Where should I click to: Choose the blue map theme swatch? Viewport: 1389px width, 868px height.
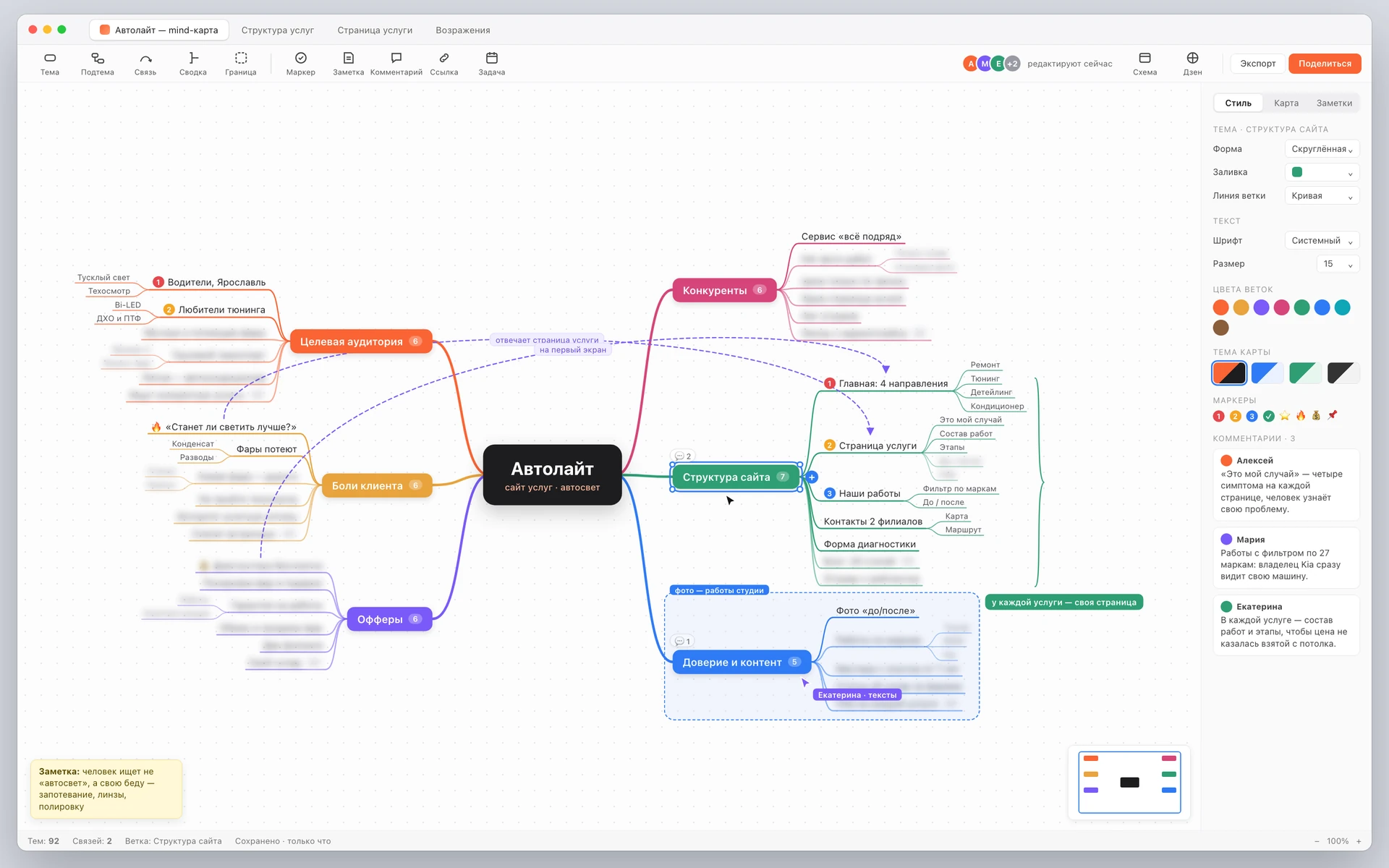point(1267,373)
